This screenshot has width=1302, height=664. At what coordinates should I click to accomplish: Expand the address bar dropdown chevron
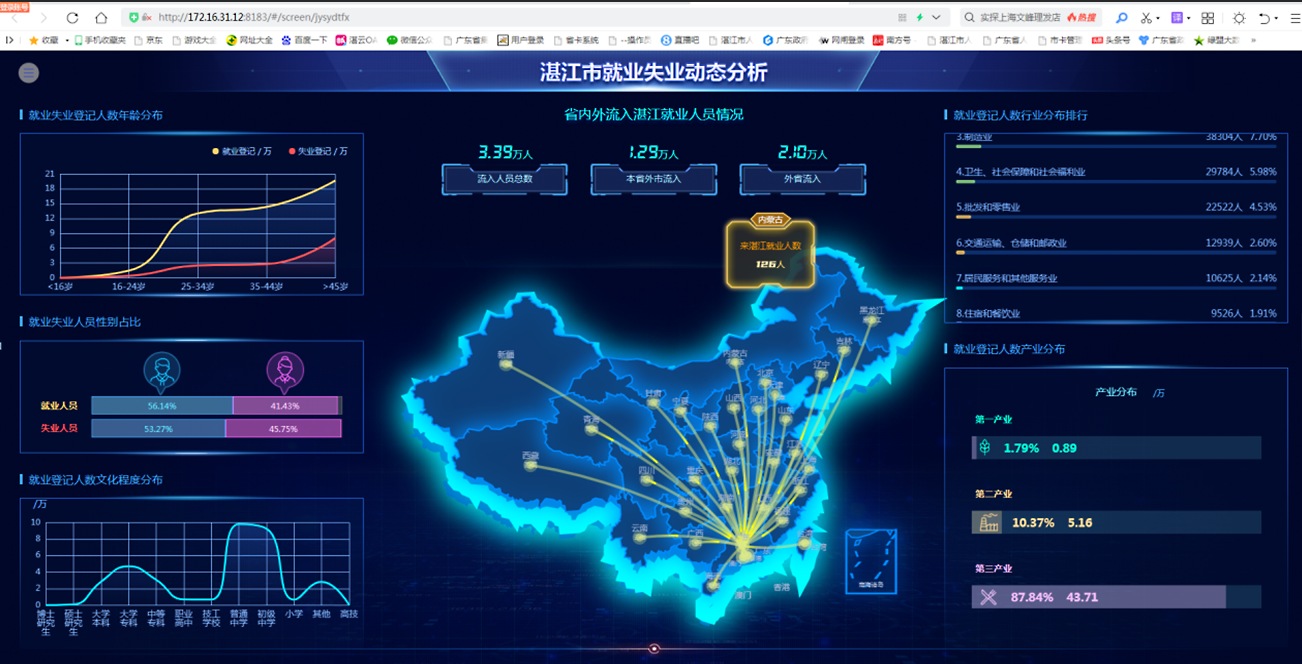coord(936,18)
